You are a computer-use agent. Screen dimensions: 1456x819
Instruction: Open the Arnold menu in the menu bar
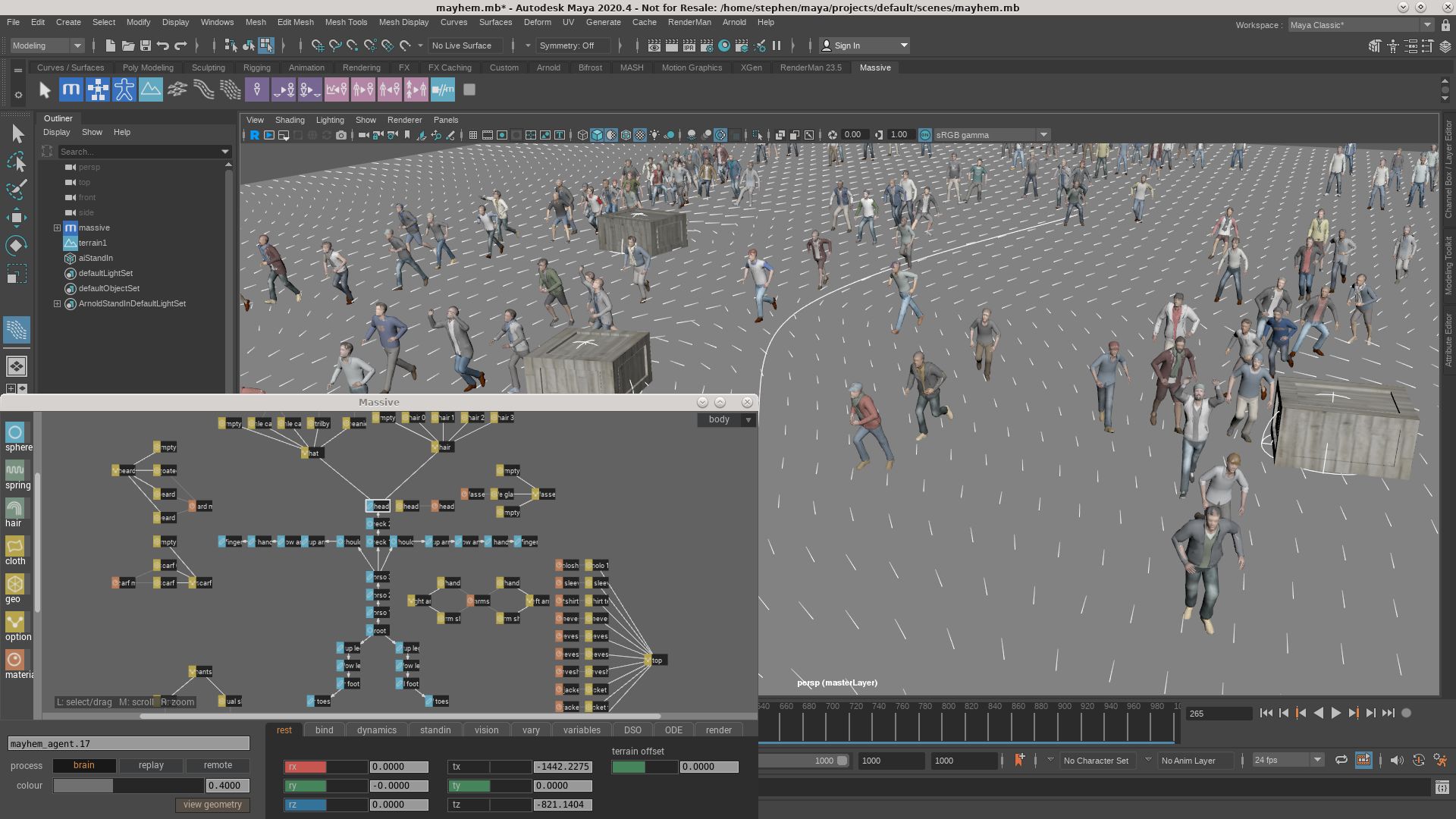[733, 22]
